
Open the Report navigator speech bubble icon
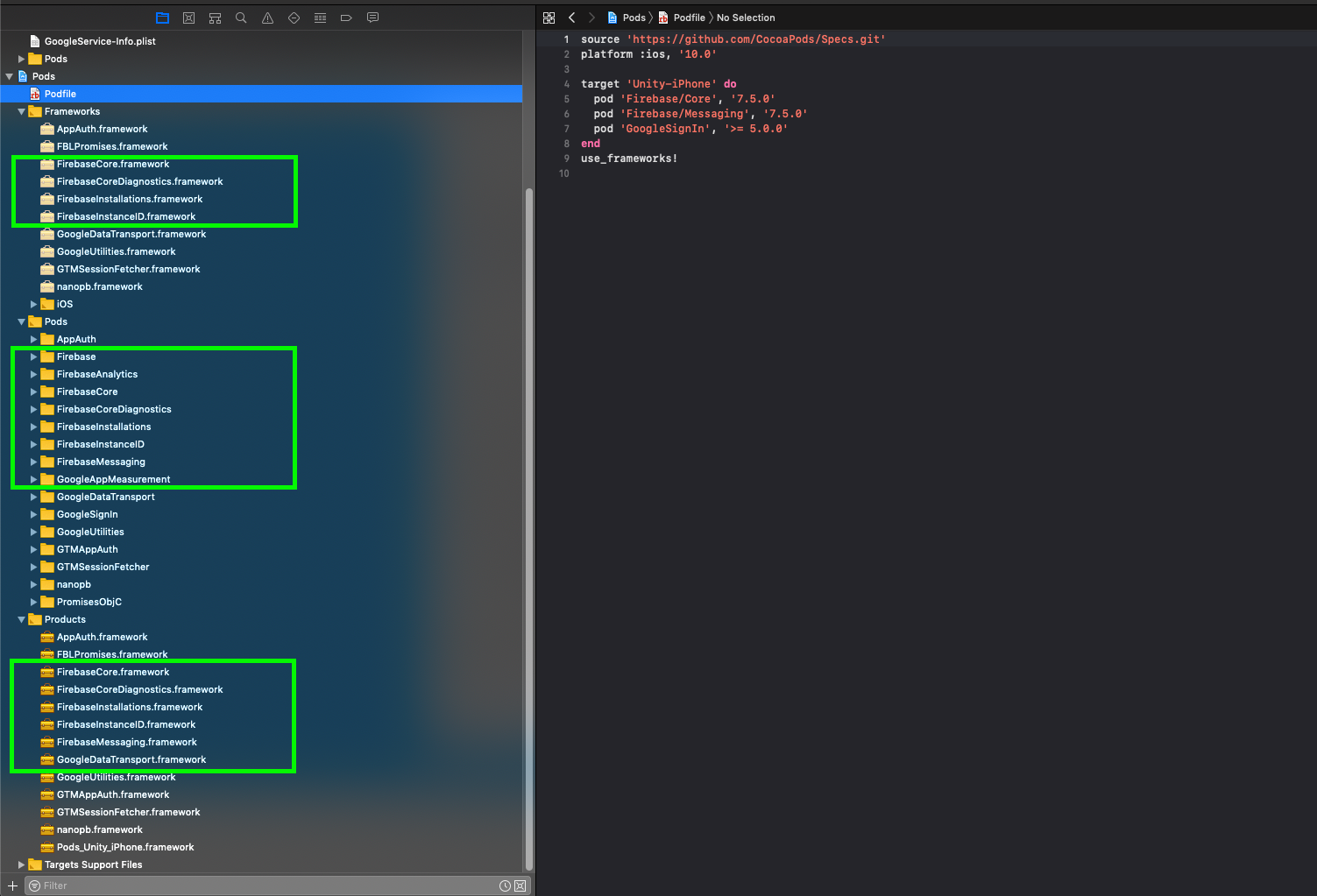coord(372,18)
